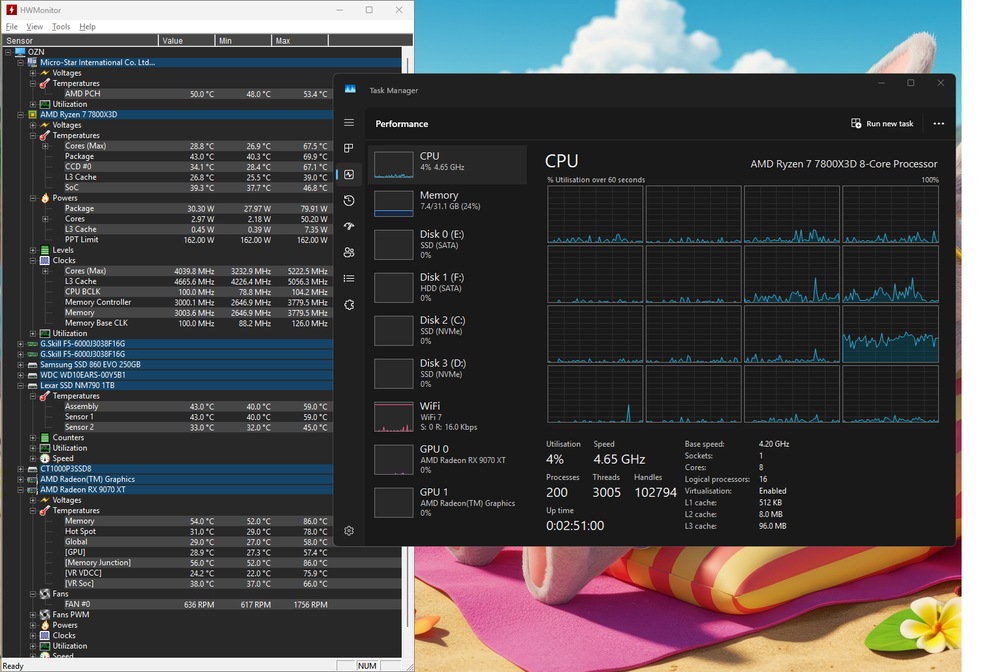Open the Tools menu in HWMonitor

[x=61, y=26]
